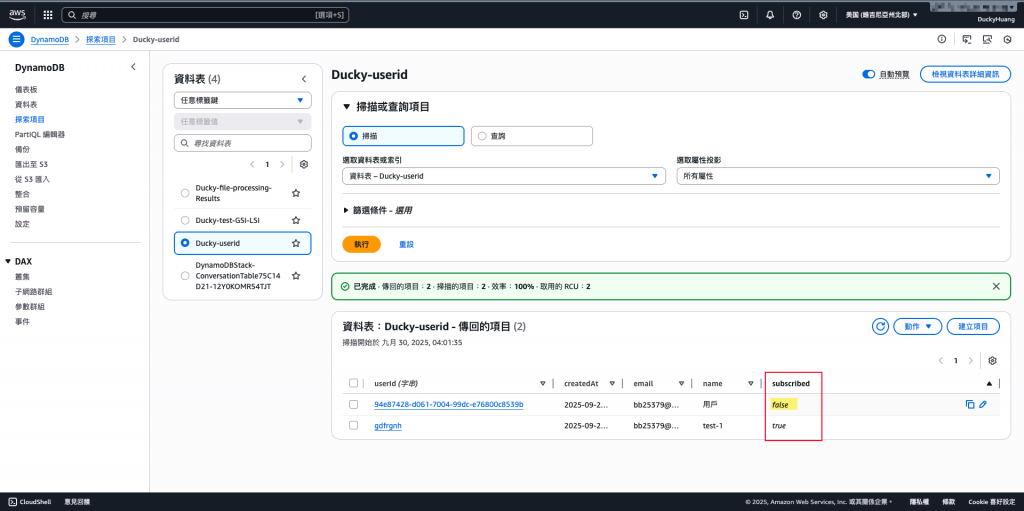This screenshot has width=1024, height=511.
Task: Go to next page of returned items
Action: (x=971, y=361)
